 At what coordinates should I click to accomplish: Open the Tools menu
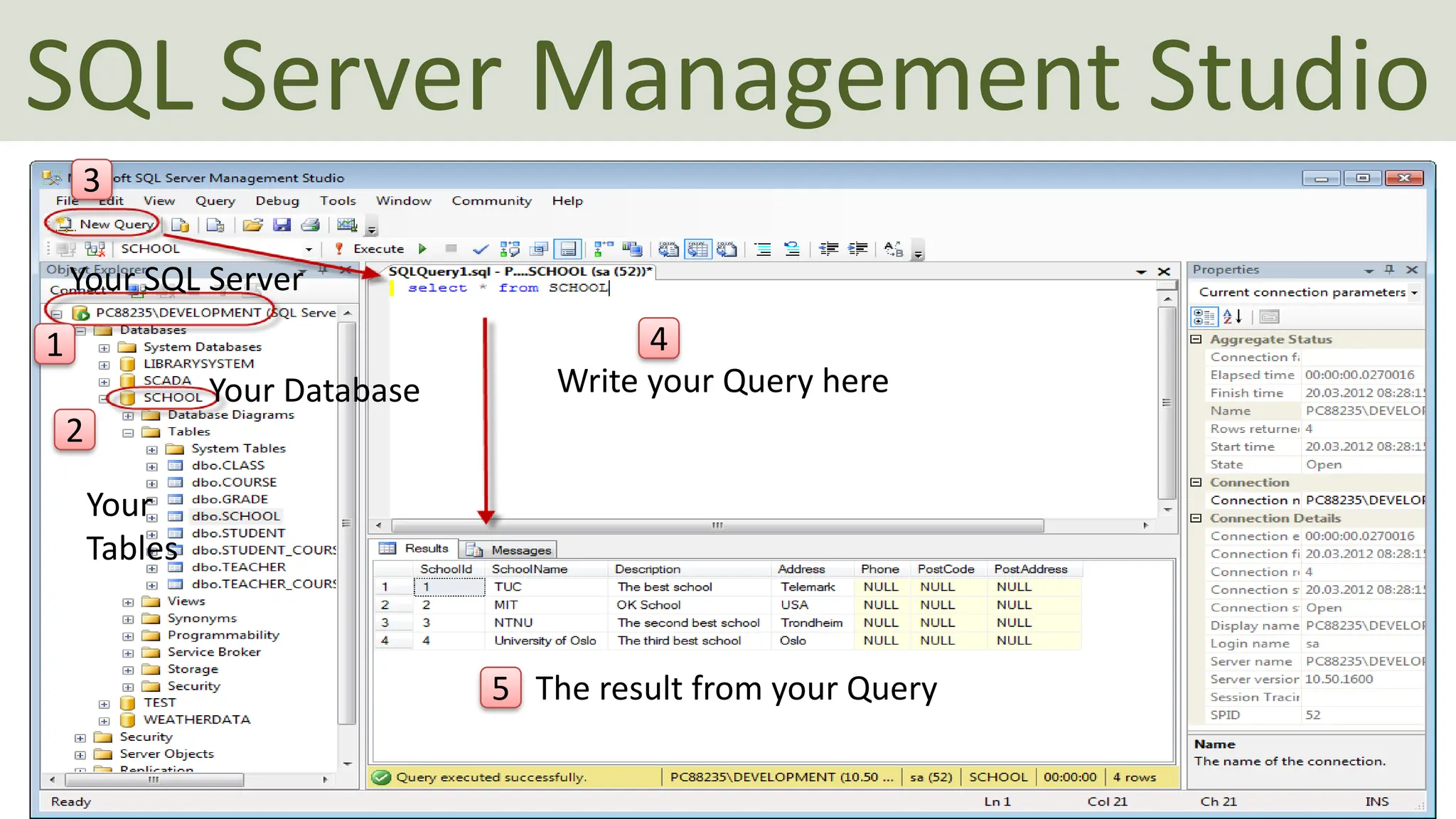[x=338, y=201]
